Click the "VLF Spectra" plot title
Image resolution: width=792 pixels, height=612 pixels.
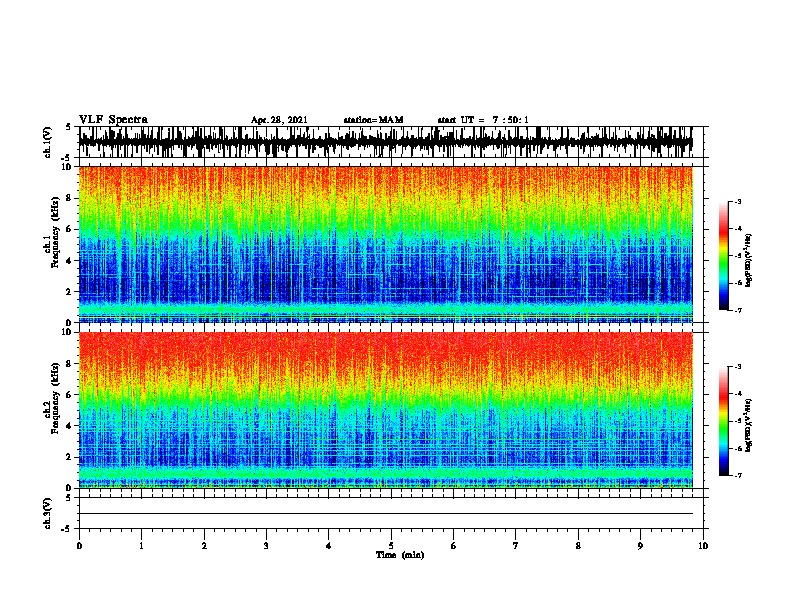[x=113, y=120]
